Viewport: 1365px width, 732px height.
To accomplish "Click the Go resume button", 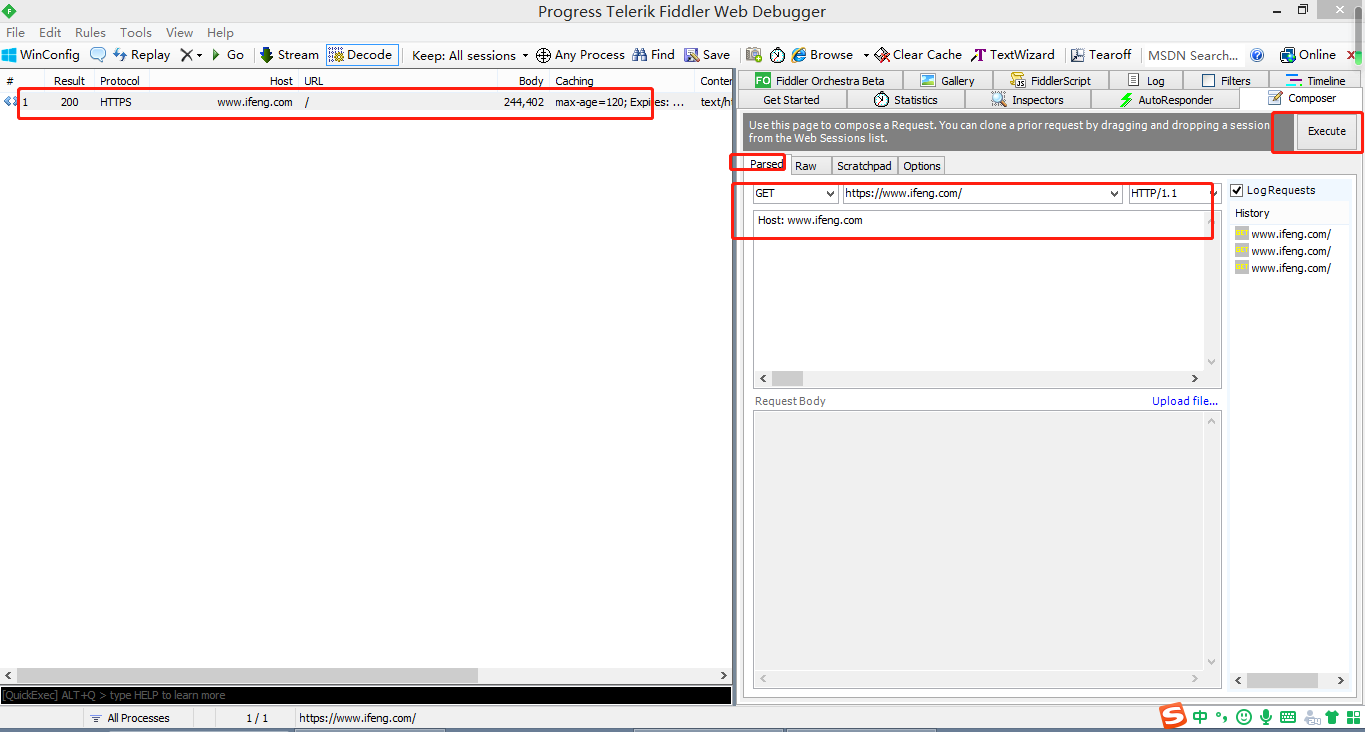I will point(227,55).
